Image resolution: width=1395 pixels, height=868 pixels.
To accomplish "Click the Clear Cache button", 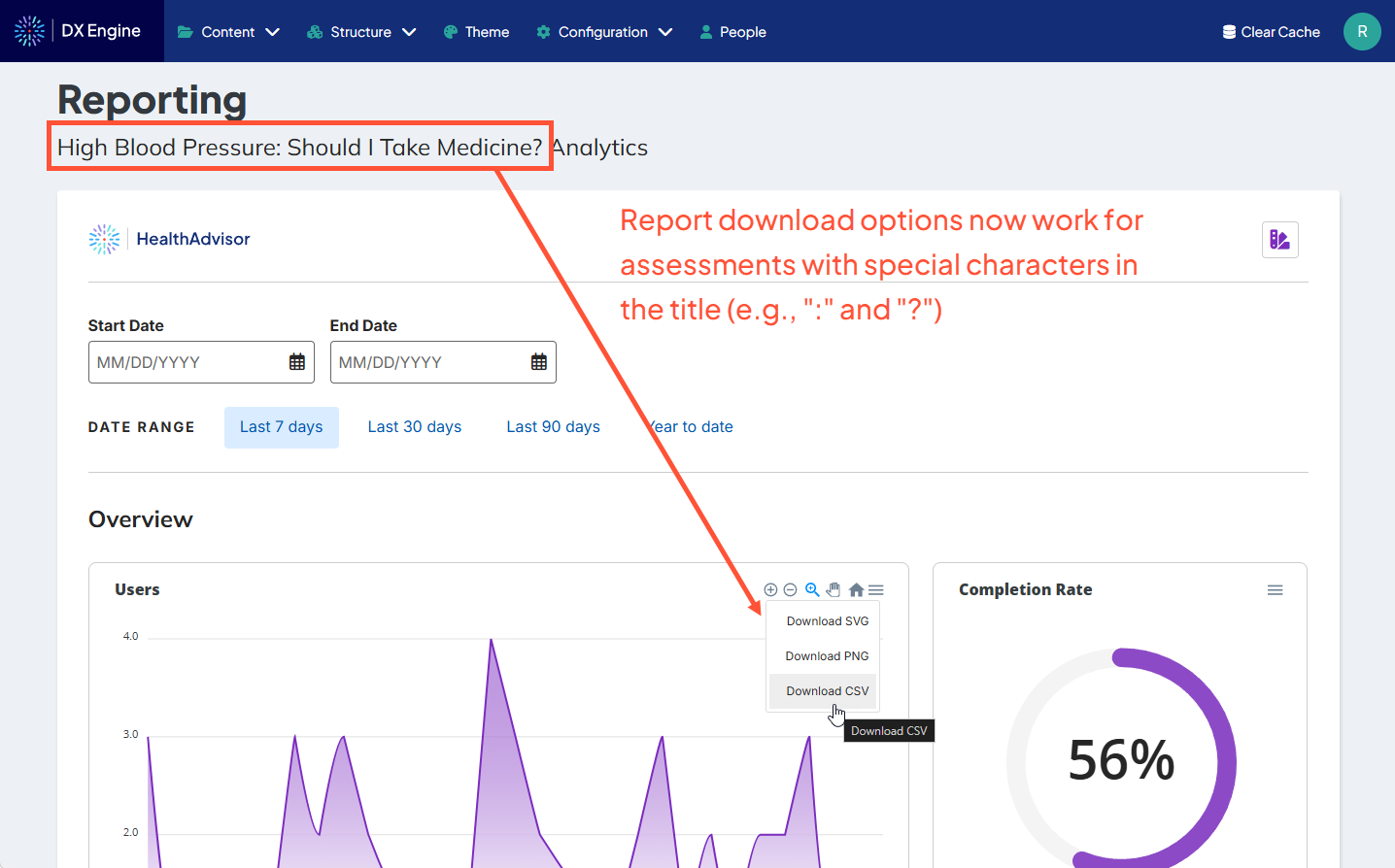I will 1271,32.
